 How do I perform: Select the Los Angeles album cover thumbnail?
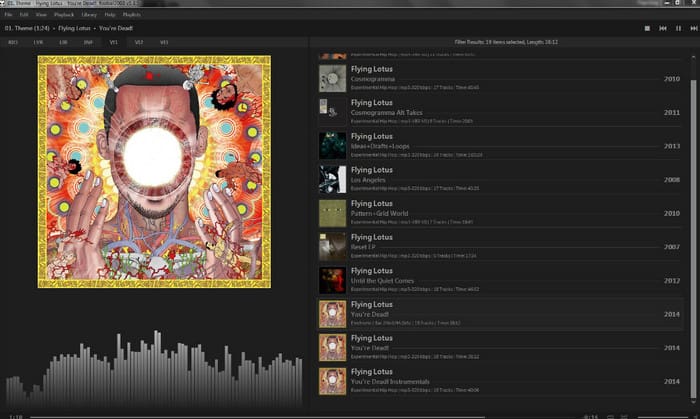pyautogui.click(x=332, y=179)
